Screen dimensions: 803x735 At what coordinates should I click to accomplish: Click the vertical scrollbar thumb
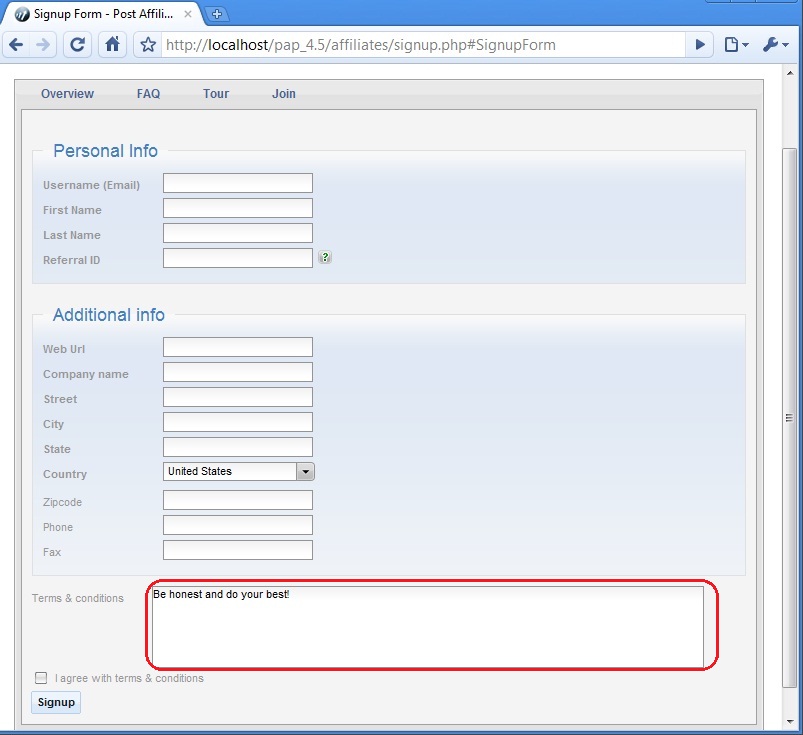click(790, 418)
